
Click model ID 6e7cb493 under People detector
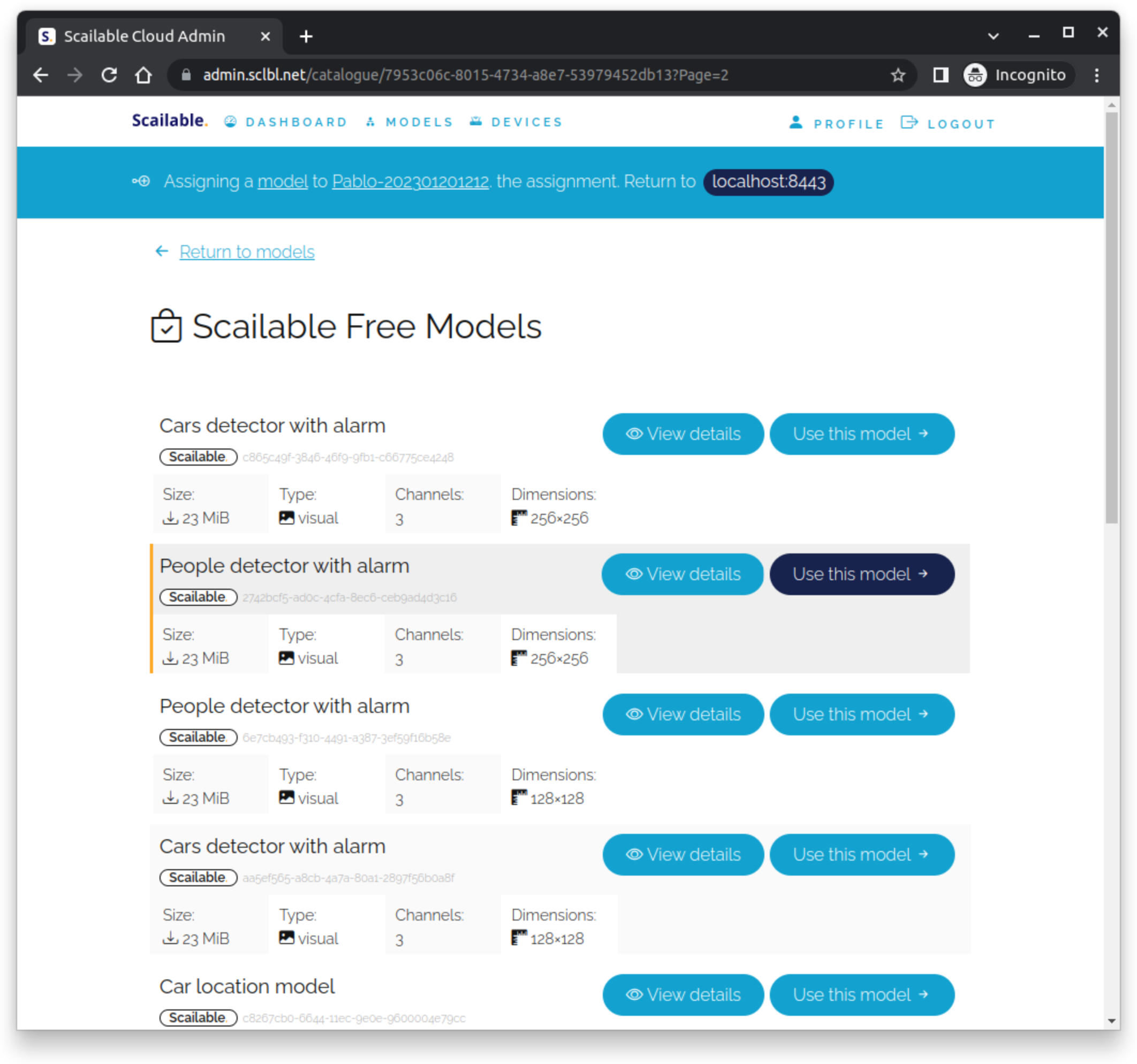pos(346,738)
